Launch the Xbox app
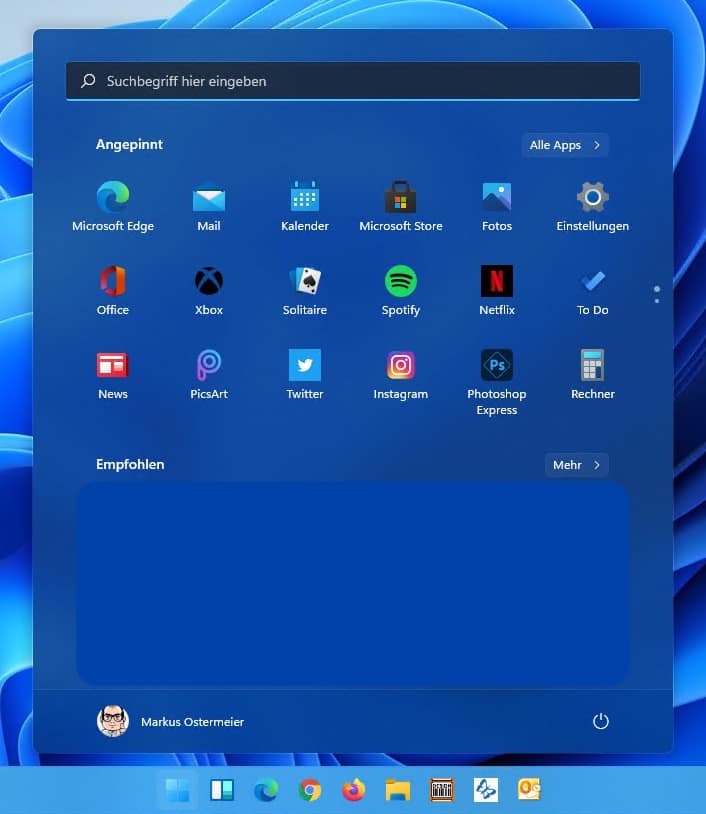The height and width of the screenshot is (814, 706). (x=209, y=282)
